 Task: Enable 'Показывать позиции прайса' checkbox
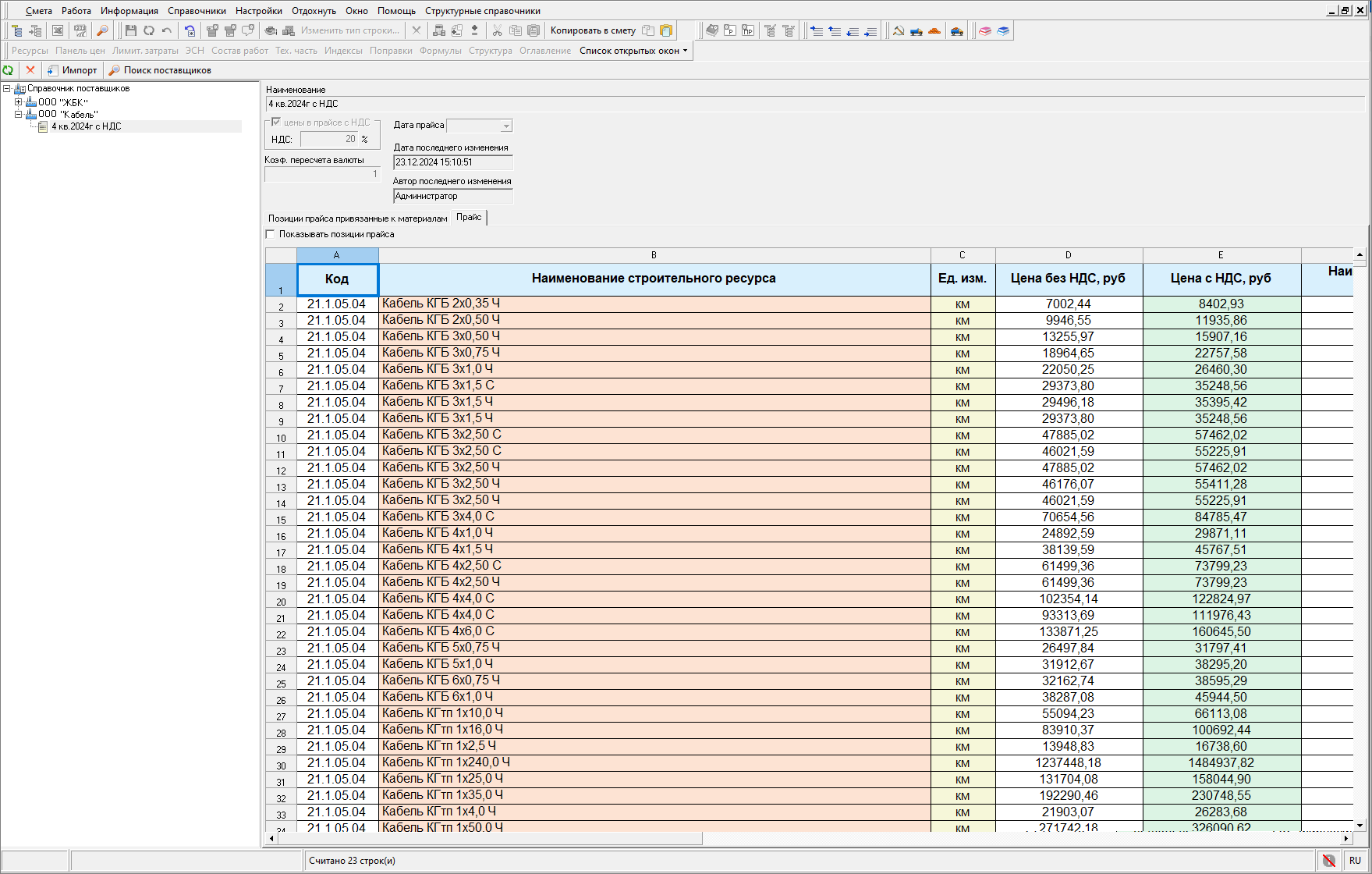coord(271,234)
